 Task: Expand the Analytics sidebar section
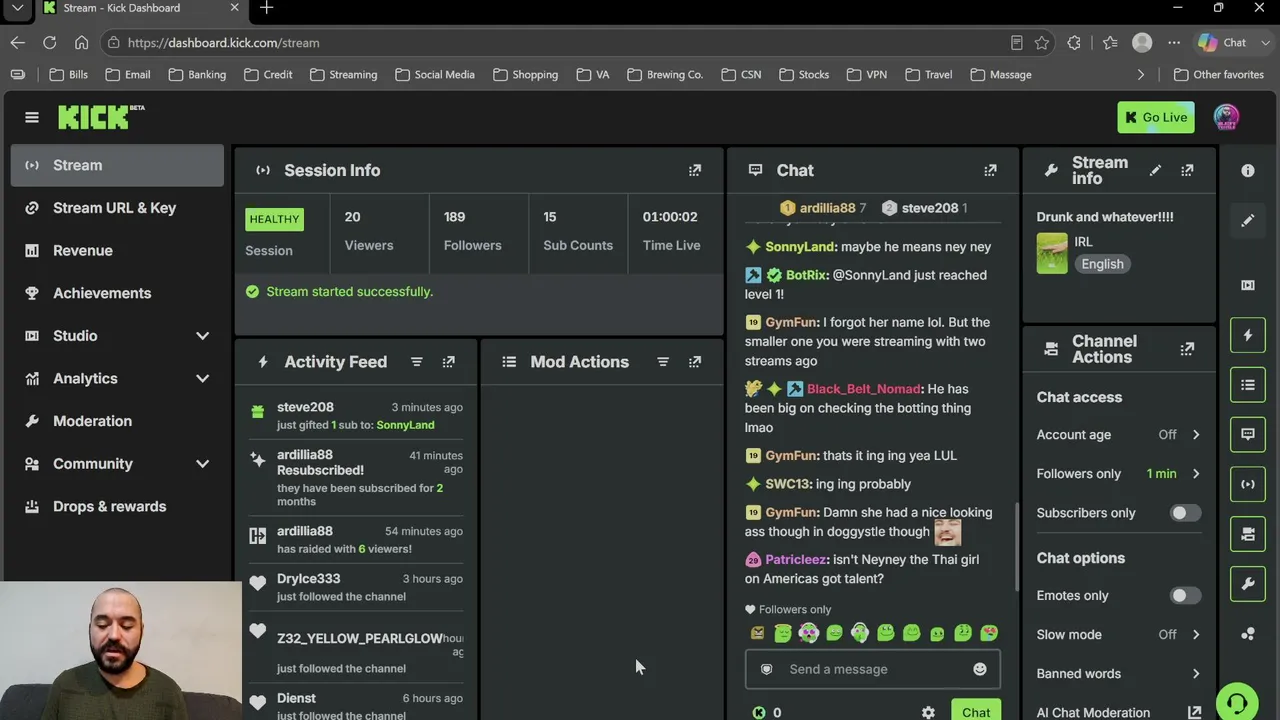click(x=203, y=379)
